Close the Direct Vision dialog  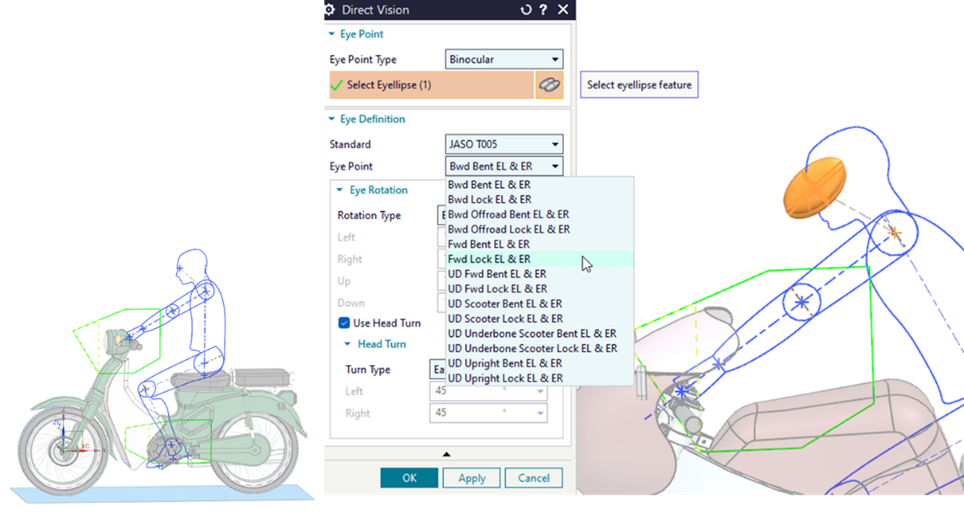coord(563,10)
